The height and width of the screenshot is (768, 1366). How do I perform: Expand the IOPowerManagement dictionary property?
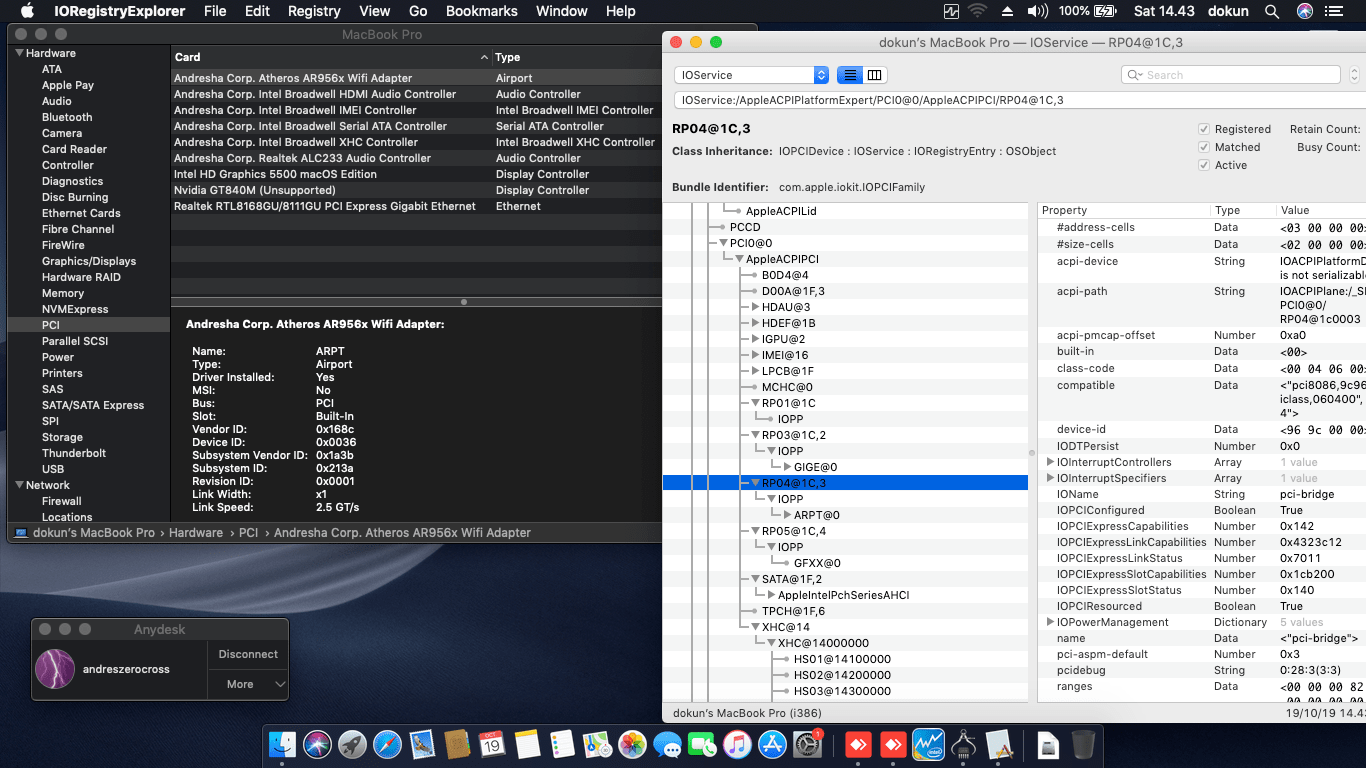click(x=1049, y=622)
